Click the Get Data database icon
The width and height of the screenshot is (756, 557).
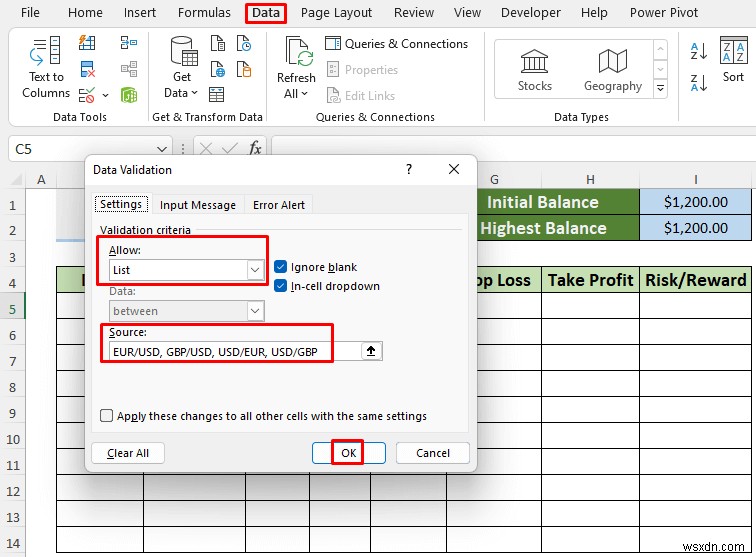[183, 51]
